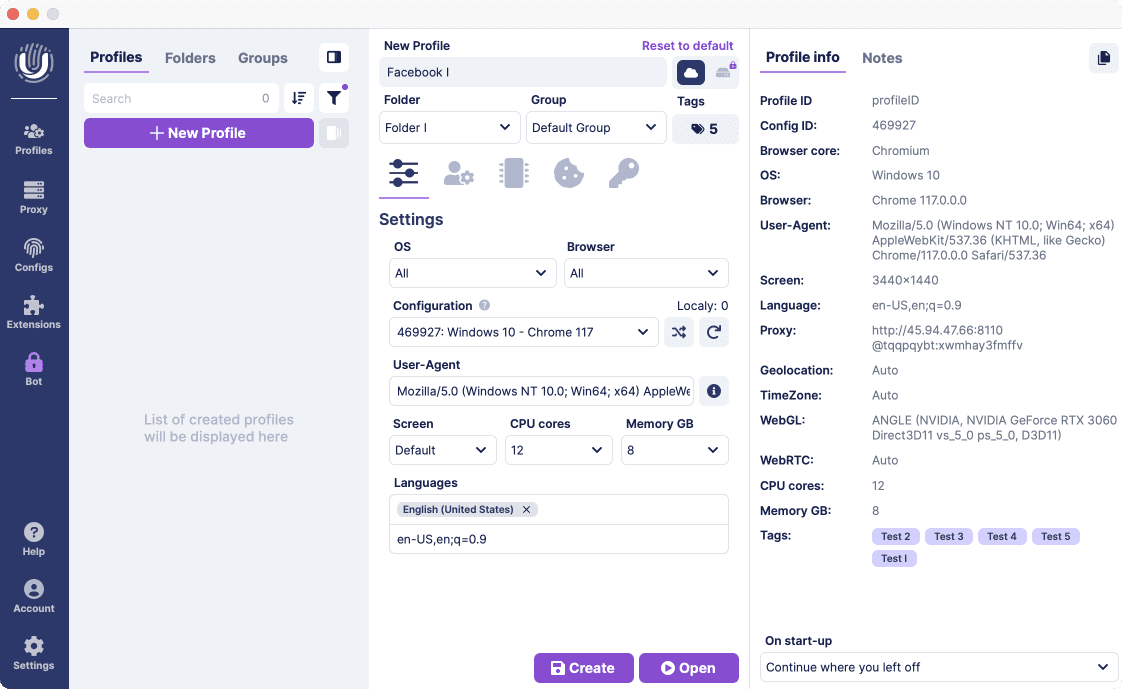Screen dimensions: 1122x689
Task: Click the grey icon beside New Profile
Action: pyautogui.click(x=333, y=133)
